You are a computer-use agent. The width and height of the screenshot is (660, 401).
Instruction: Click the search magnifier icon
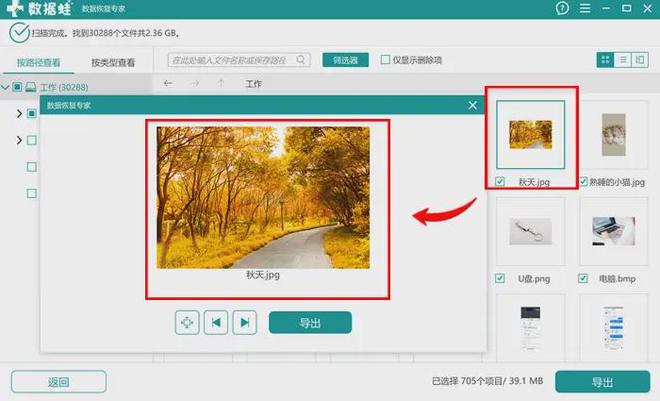point(301,60)
